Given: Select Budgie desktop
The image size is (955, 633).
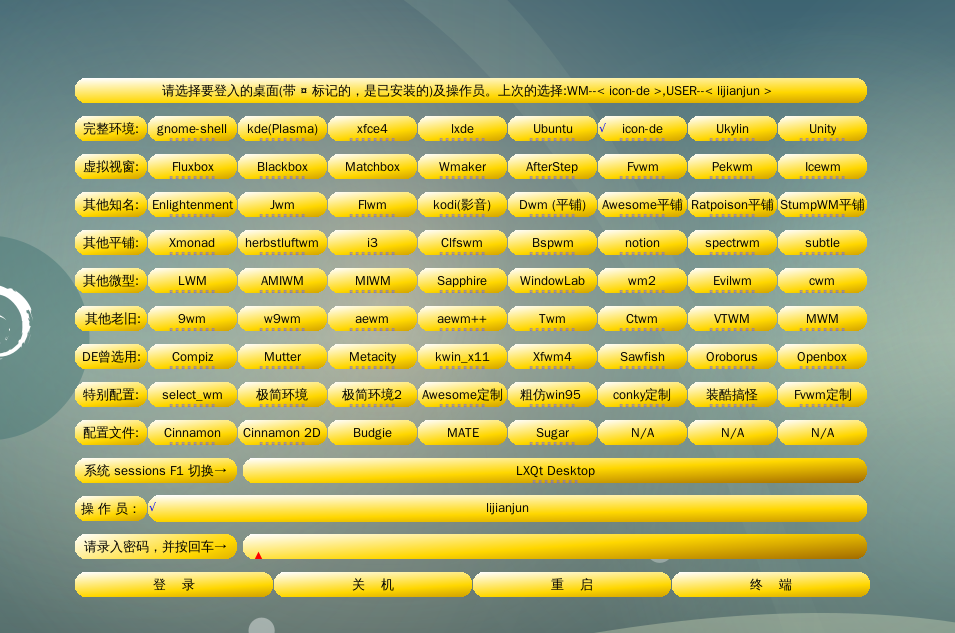Looking at the screenshot, I should [372, 433].
